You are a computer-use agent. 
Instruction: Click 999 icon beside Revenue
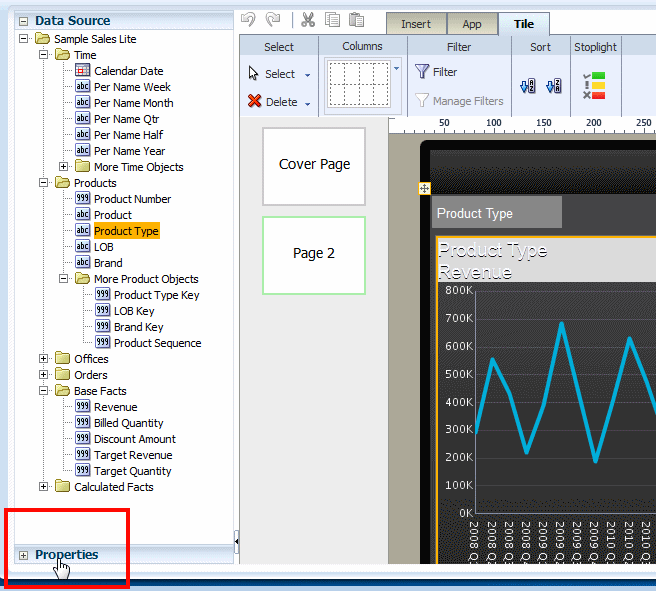(82, 406)
